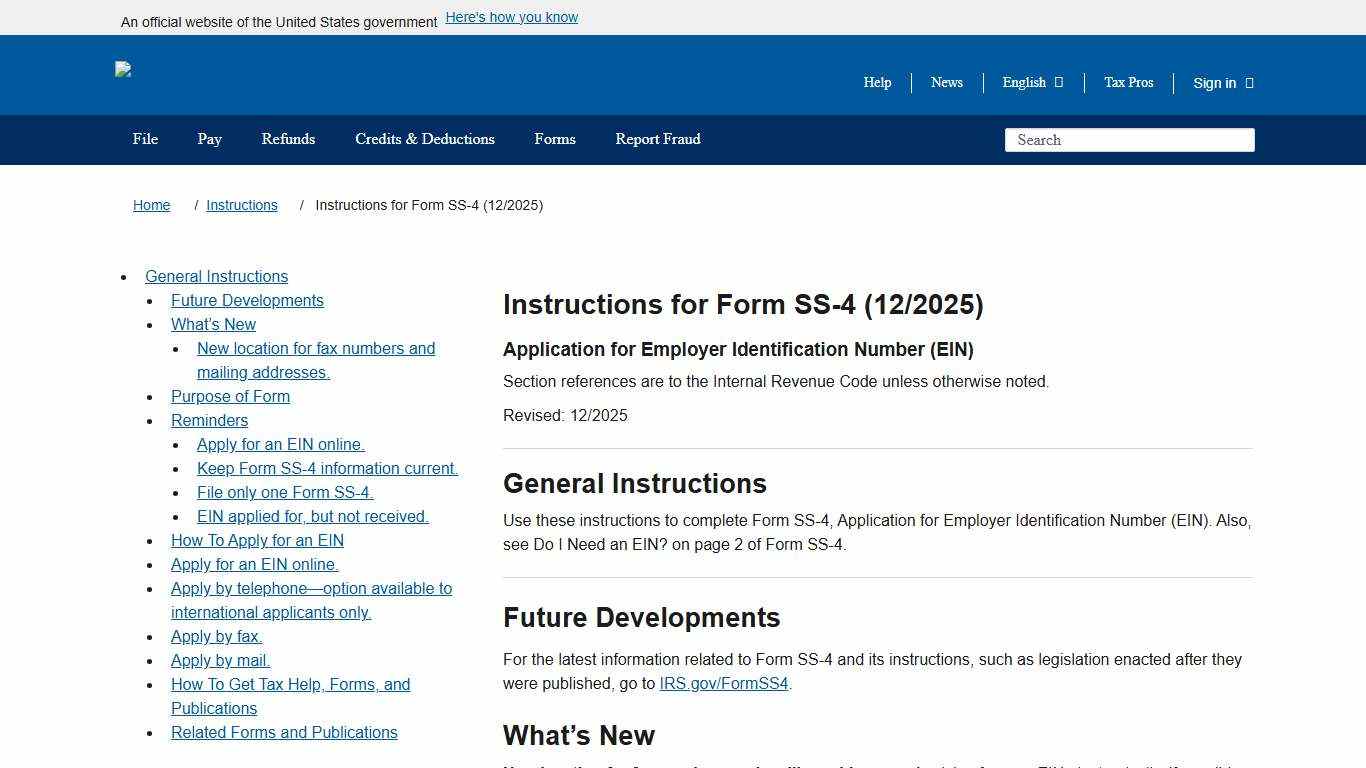Expand "Here's how you know" banner
The image size is (1366, 768).
pyautogui.click(x=511, y=17)
